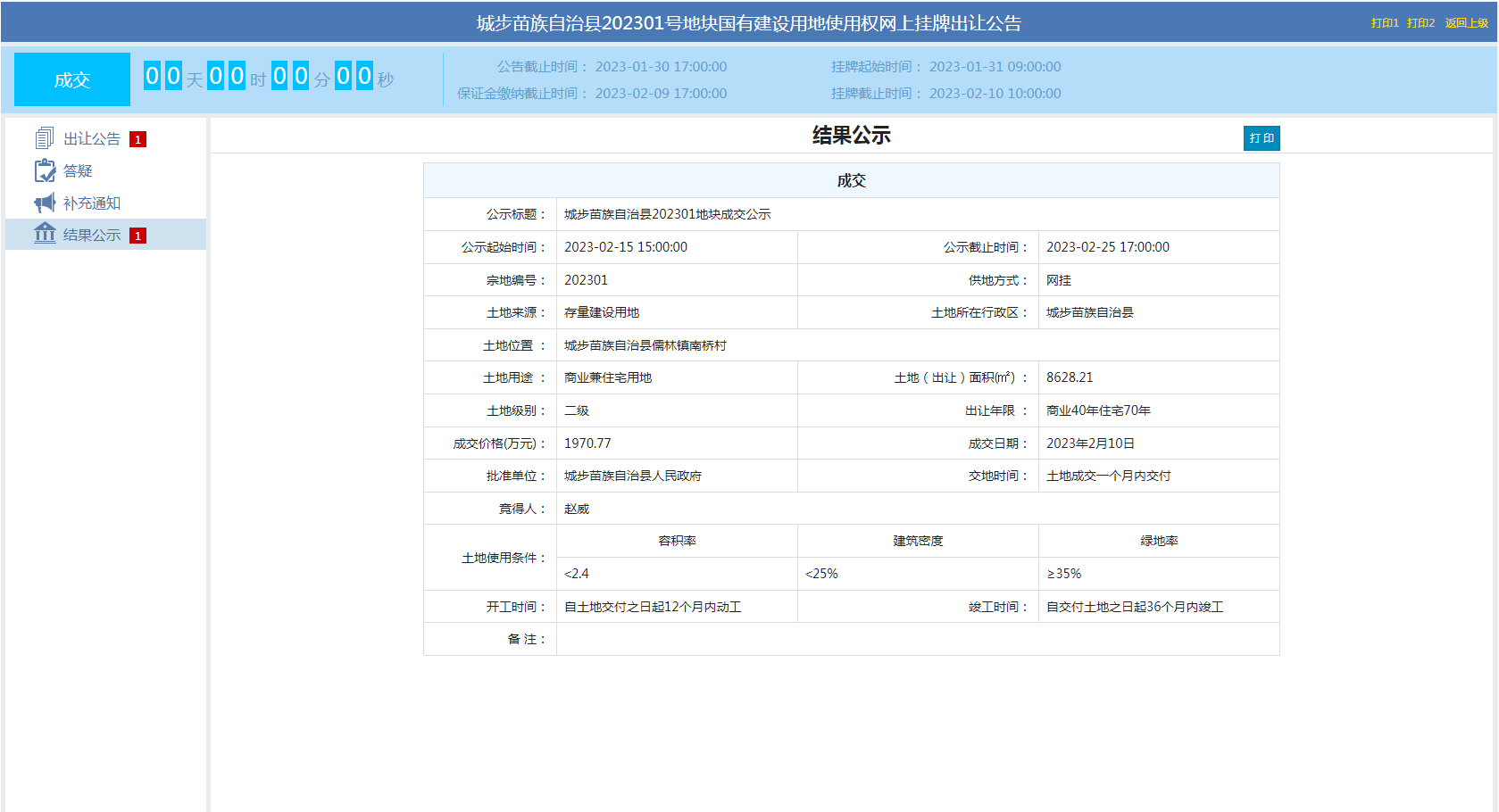The image size is (1499, 812).
Task: Click the 答疑 clipboard icon in sidebar
Action: point(45,170)
